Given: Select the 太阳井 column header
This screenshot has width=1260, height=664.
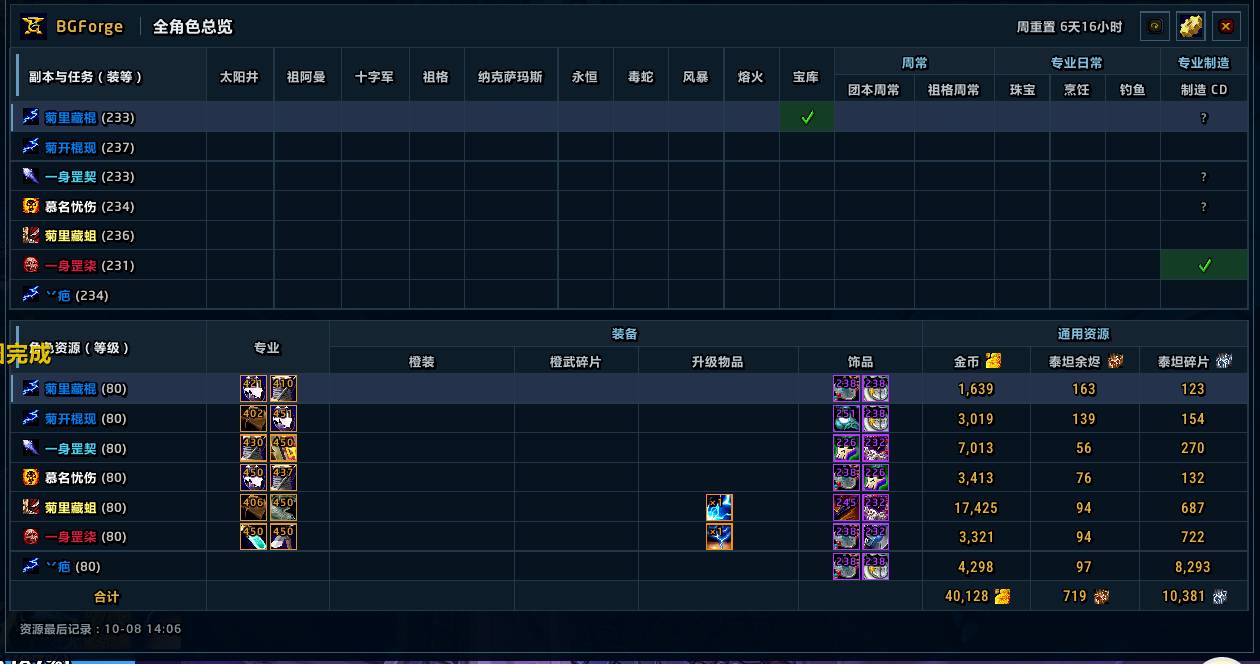Looking at the screenshot, I should point(239,77).
